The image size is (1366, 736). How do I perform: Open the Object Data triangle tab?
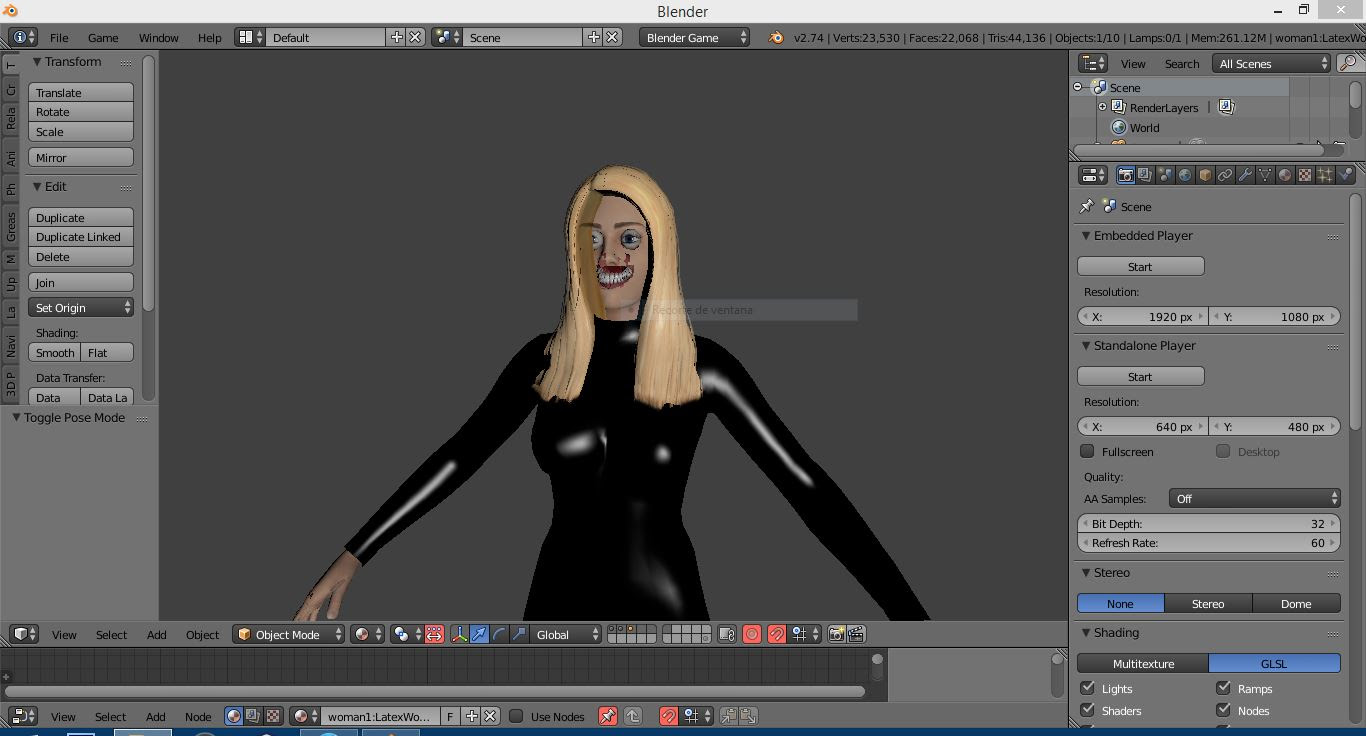click(x=1265, y=175)
